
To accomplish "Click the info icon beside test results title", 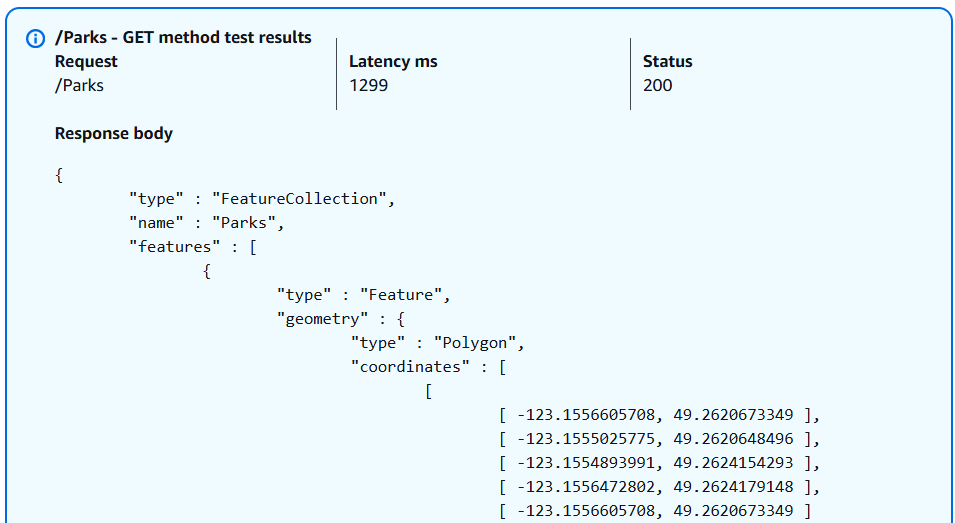I will click(35, 38).
